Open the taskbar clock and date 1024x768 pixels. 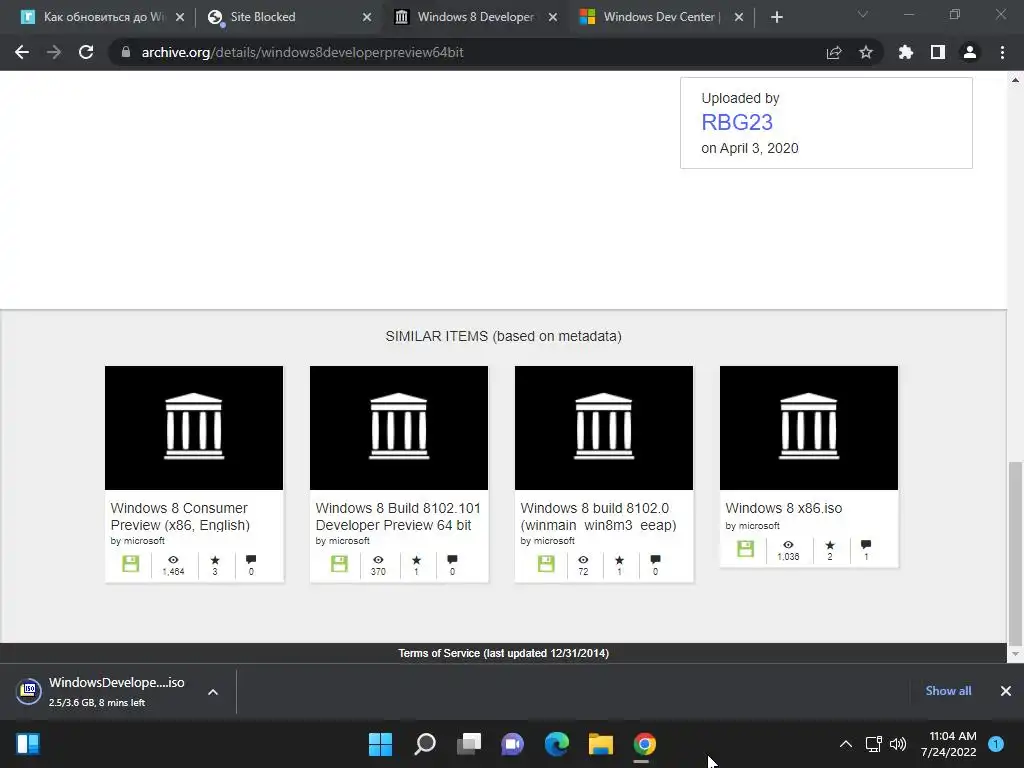[949, 744]
